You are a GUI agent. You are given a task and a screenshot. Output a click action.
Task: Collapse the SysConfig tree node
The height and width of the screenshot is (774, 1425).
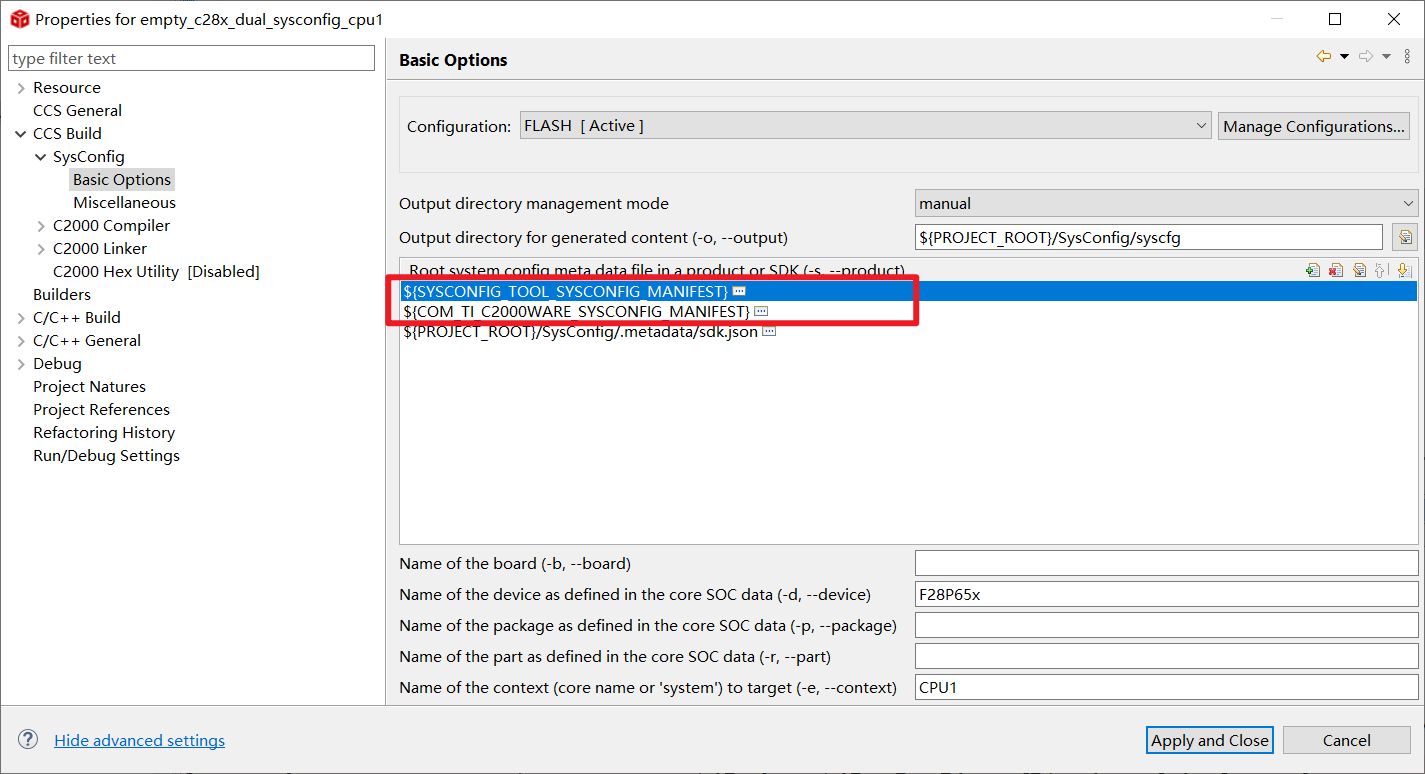pyautogui.click(x=41, y=157)
